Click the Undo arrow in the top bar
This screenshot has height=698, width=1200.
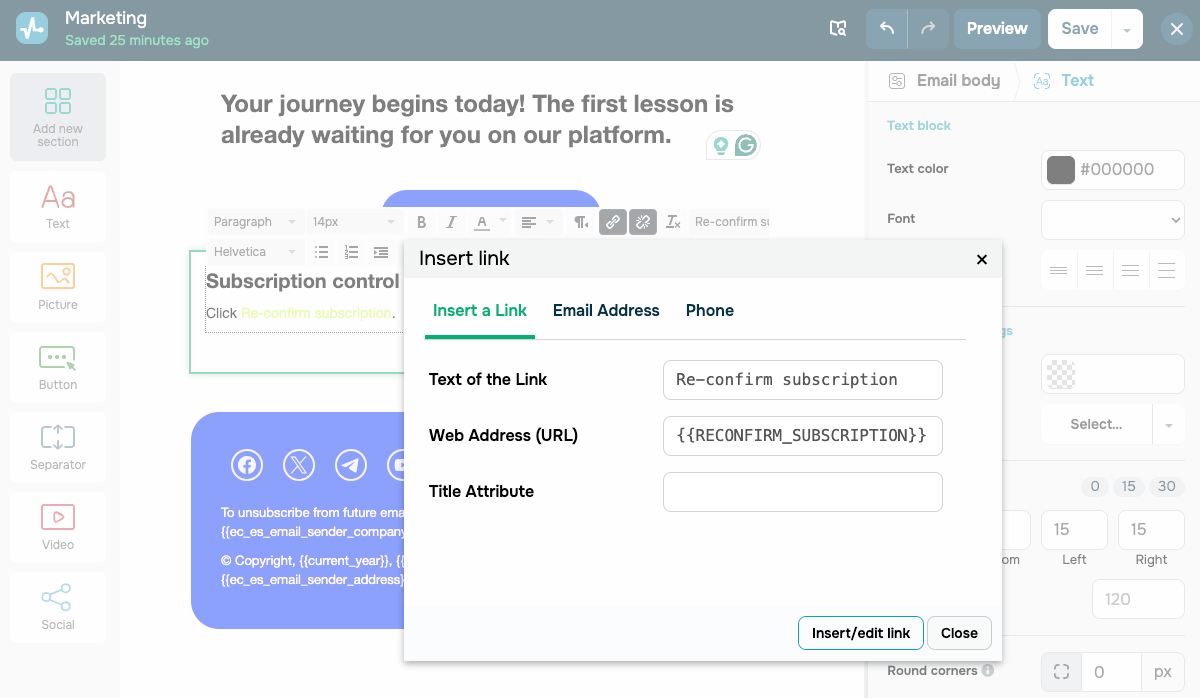tap(886, 29)
